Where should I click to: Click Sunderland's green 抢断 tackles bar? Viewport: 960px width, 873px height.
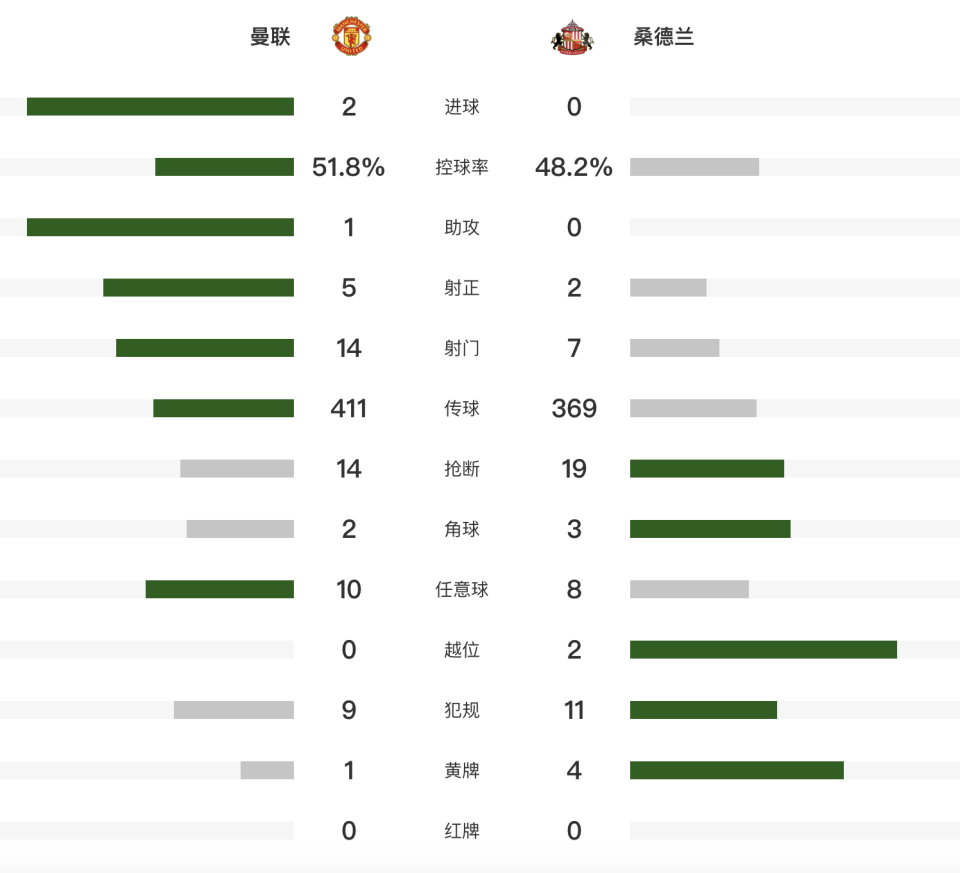click(x=707, y=469)
